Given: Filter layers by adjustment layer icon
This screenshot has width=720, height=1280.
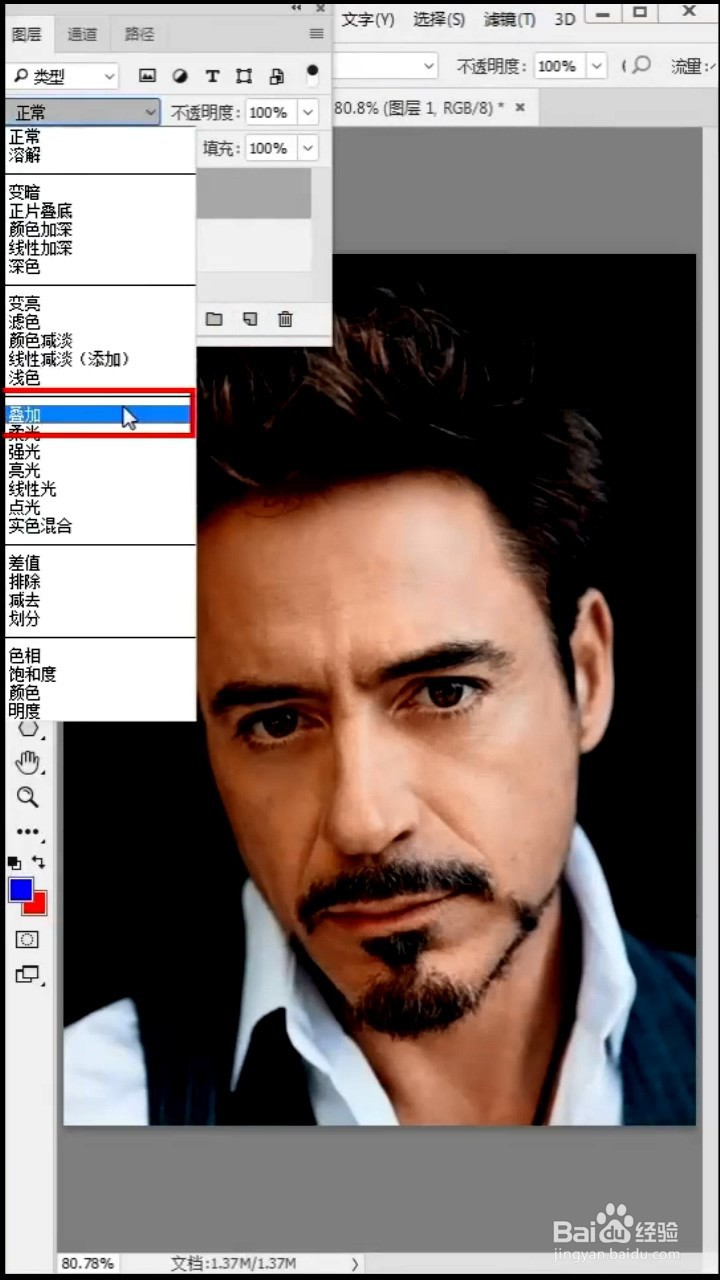Looking at the screenshot, I should pyautogui.click(x=180, y=75).
